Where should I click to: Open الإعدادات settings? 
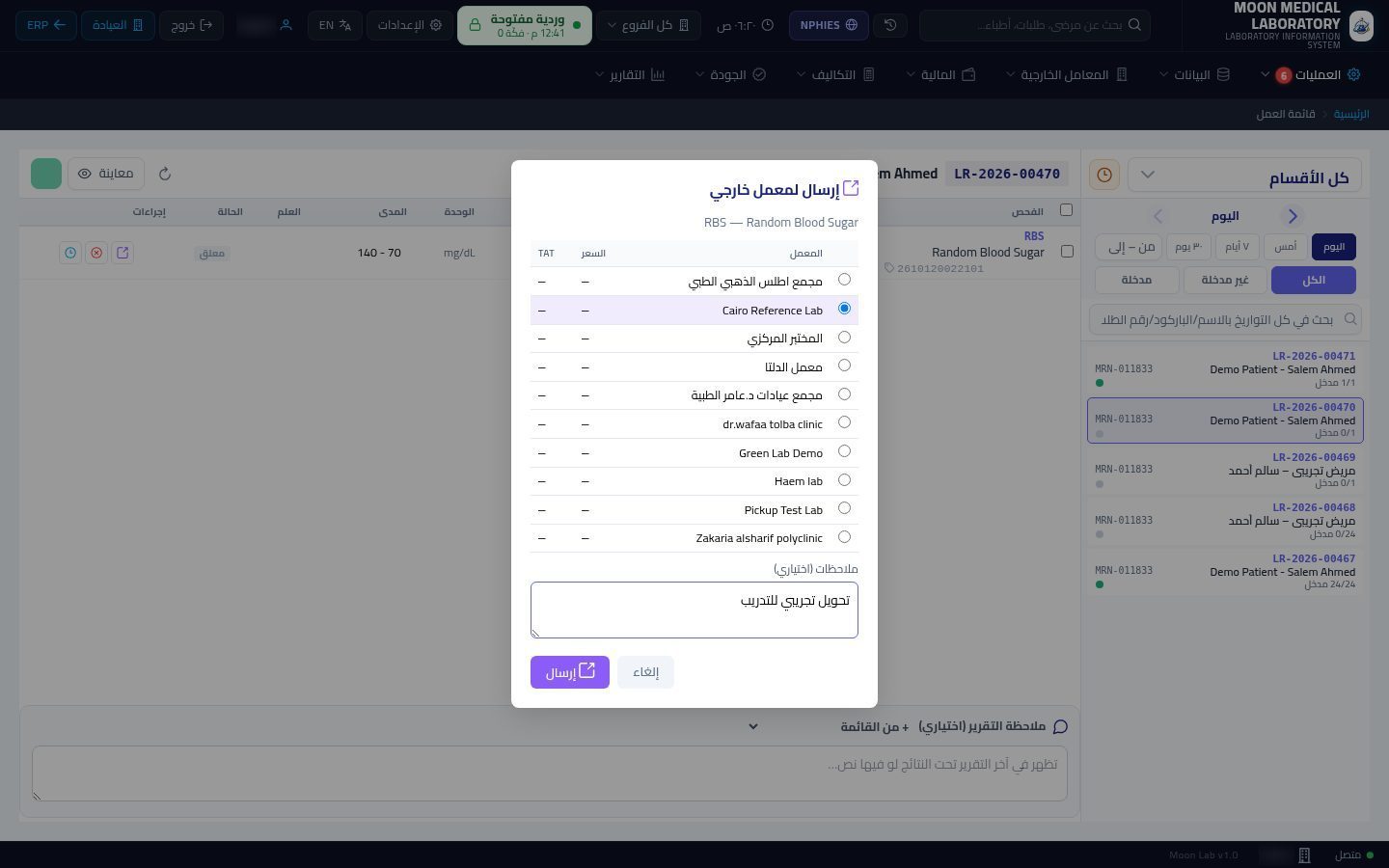coord(411,25)
